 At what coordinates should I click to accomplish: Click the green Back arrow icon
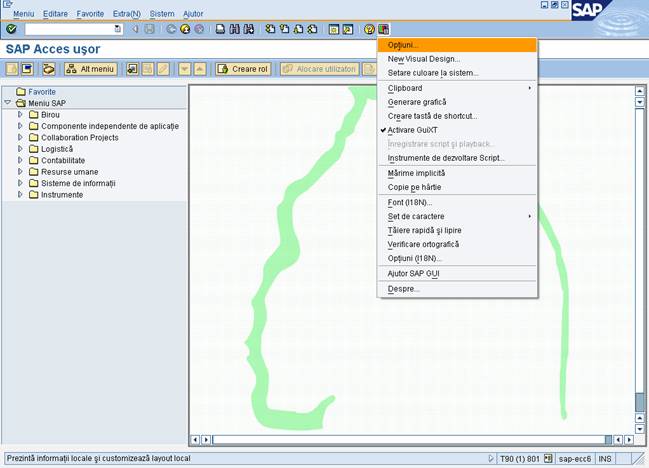click(x=171, y=29)
